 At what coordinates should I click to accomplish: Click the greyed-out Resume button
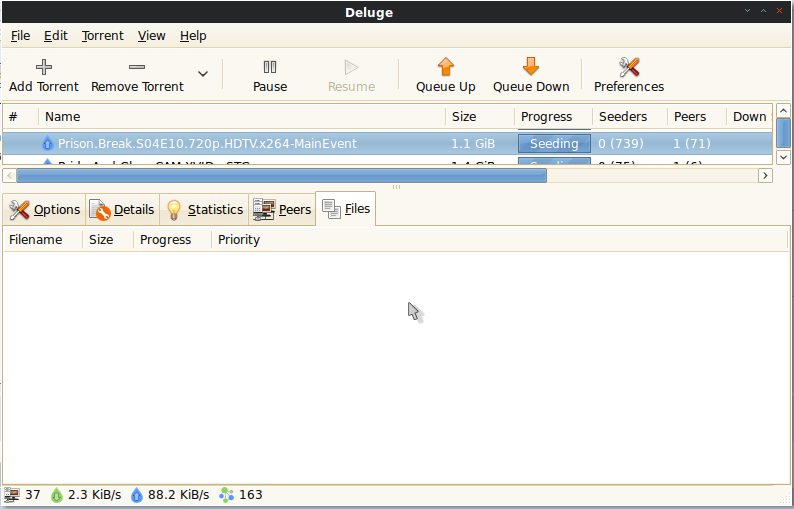tap(351, 76)
